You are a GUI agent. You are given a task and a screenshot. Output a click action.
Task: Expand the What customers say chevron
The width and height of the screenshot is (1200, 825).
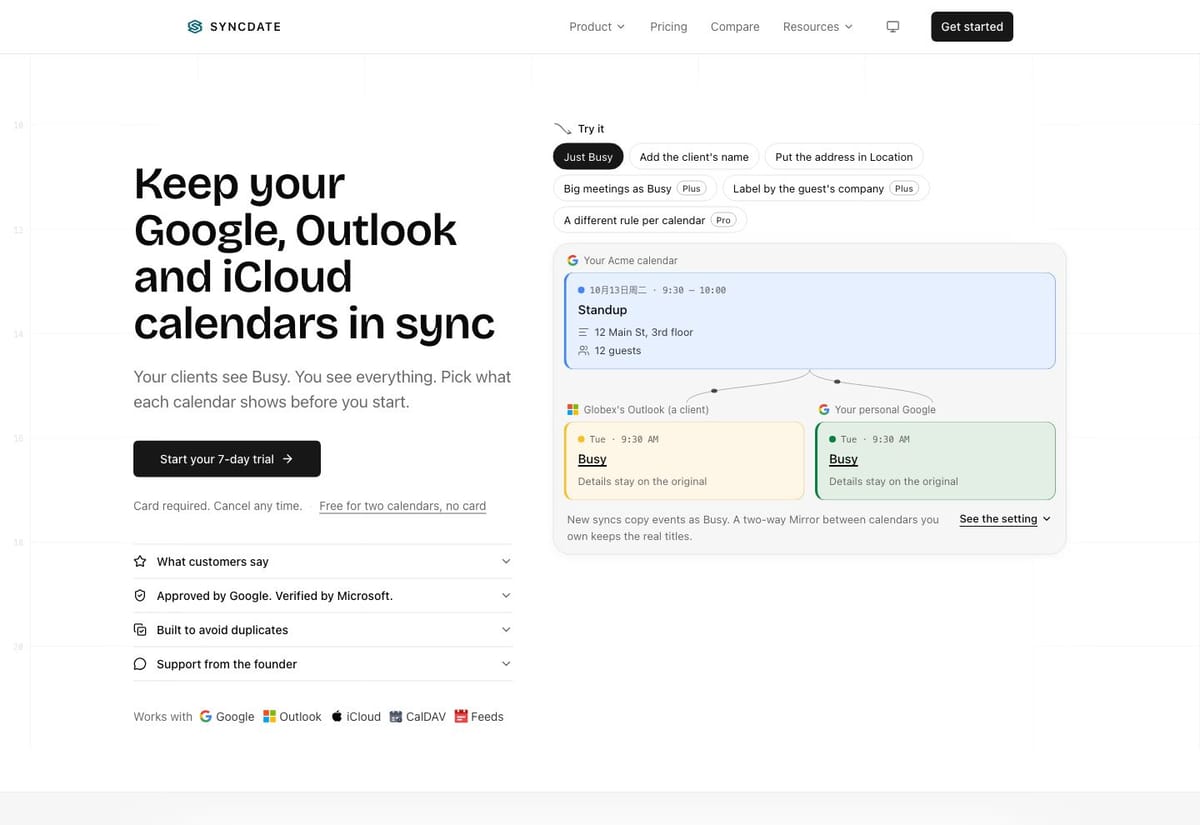click(x=506, y=562)
